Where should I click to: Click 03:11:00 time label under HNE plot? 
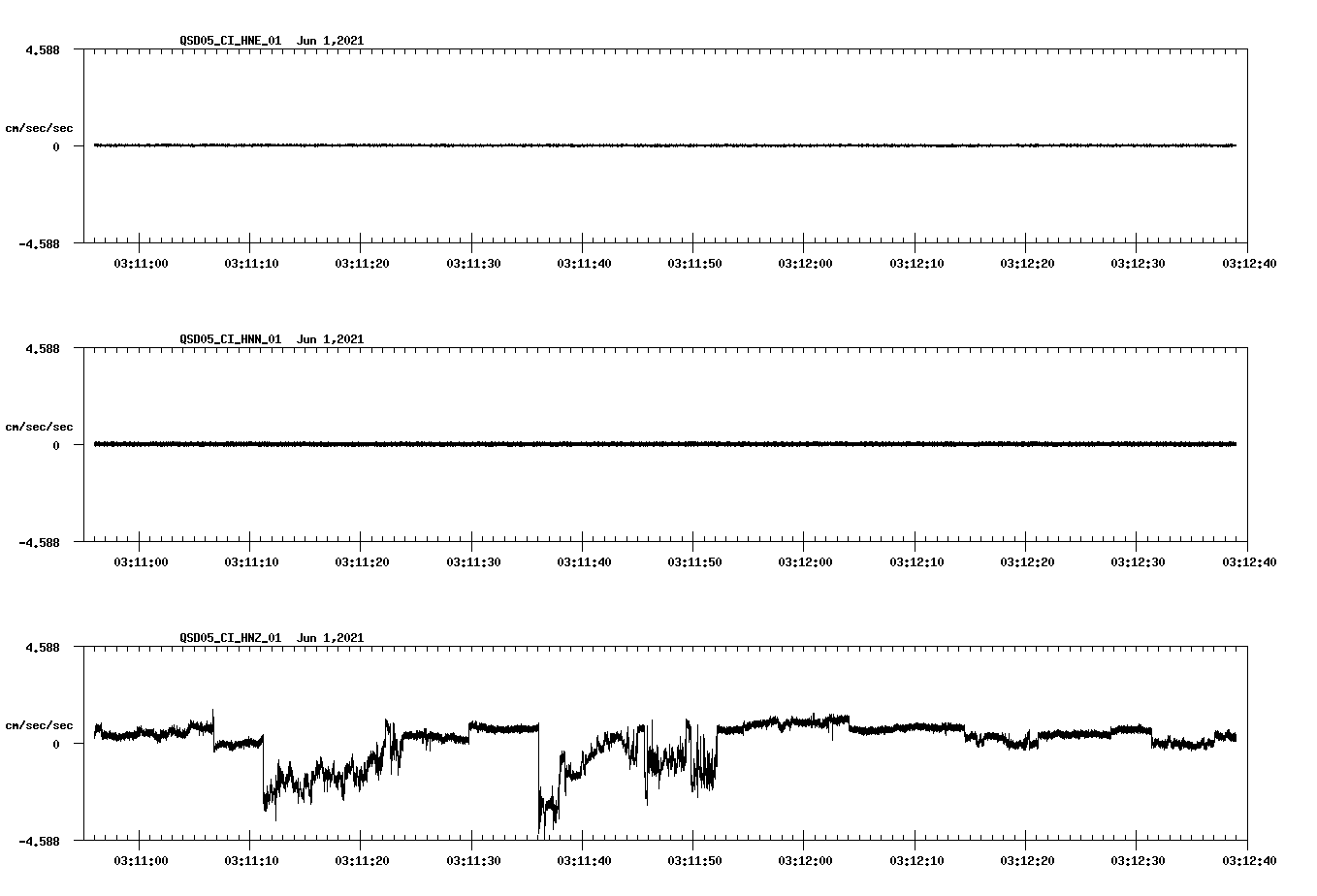[x=142, y=263]
